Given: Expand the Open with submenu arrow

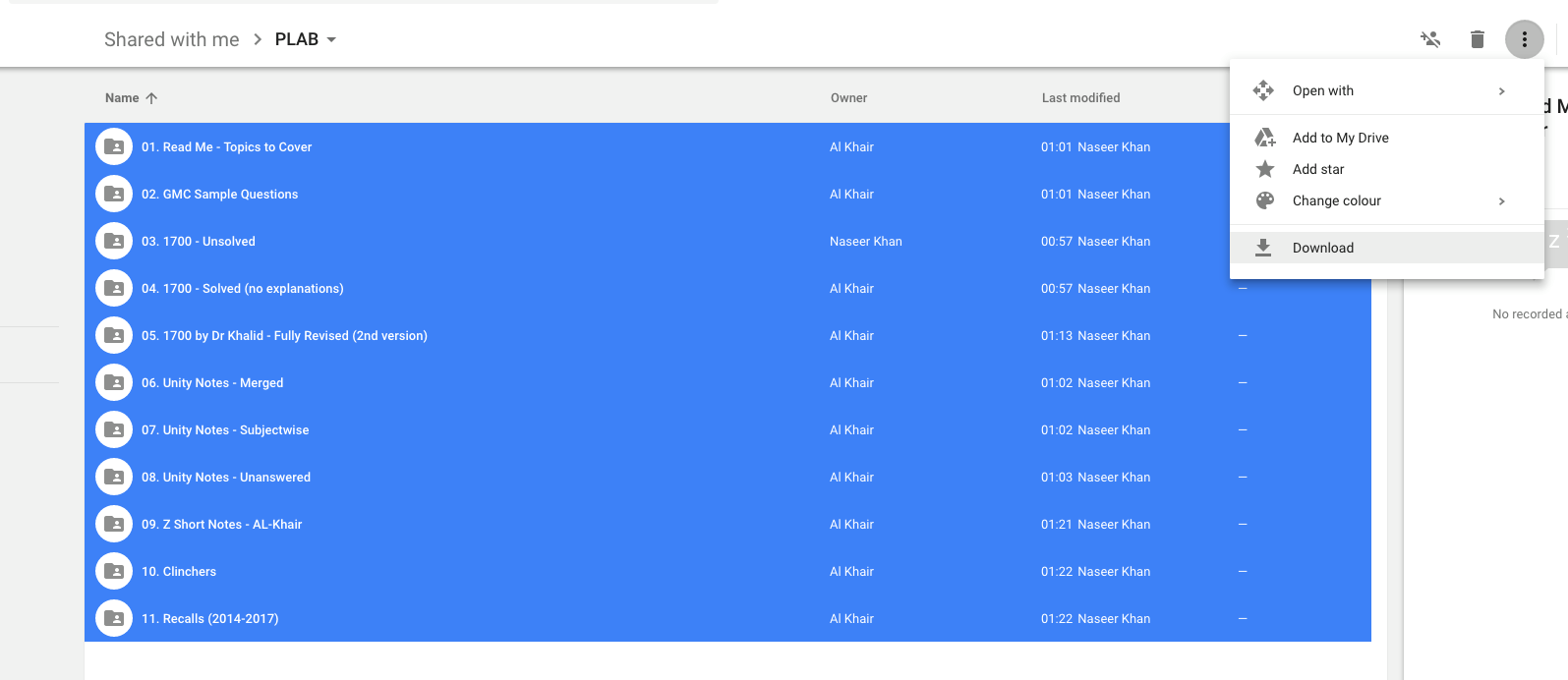Looking at the screenshot, I should [x=1501, y=91].
